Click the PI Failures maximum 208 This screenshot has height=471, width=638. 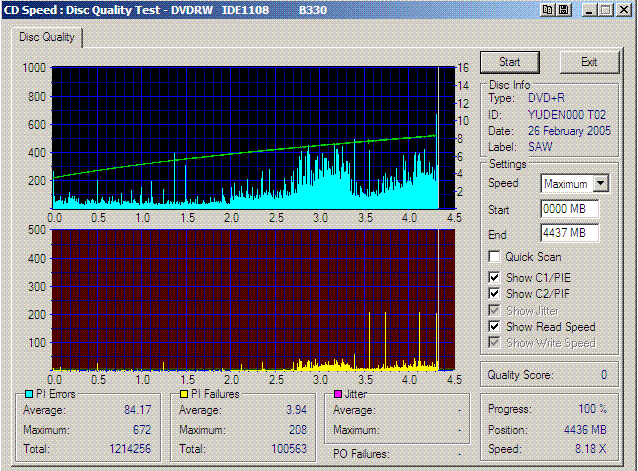[298, 430]
